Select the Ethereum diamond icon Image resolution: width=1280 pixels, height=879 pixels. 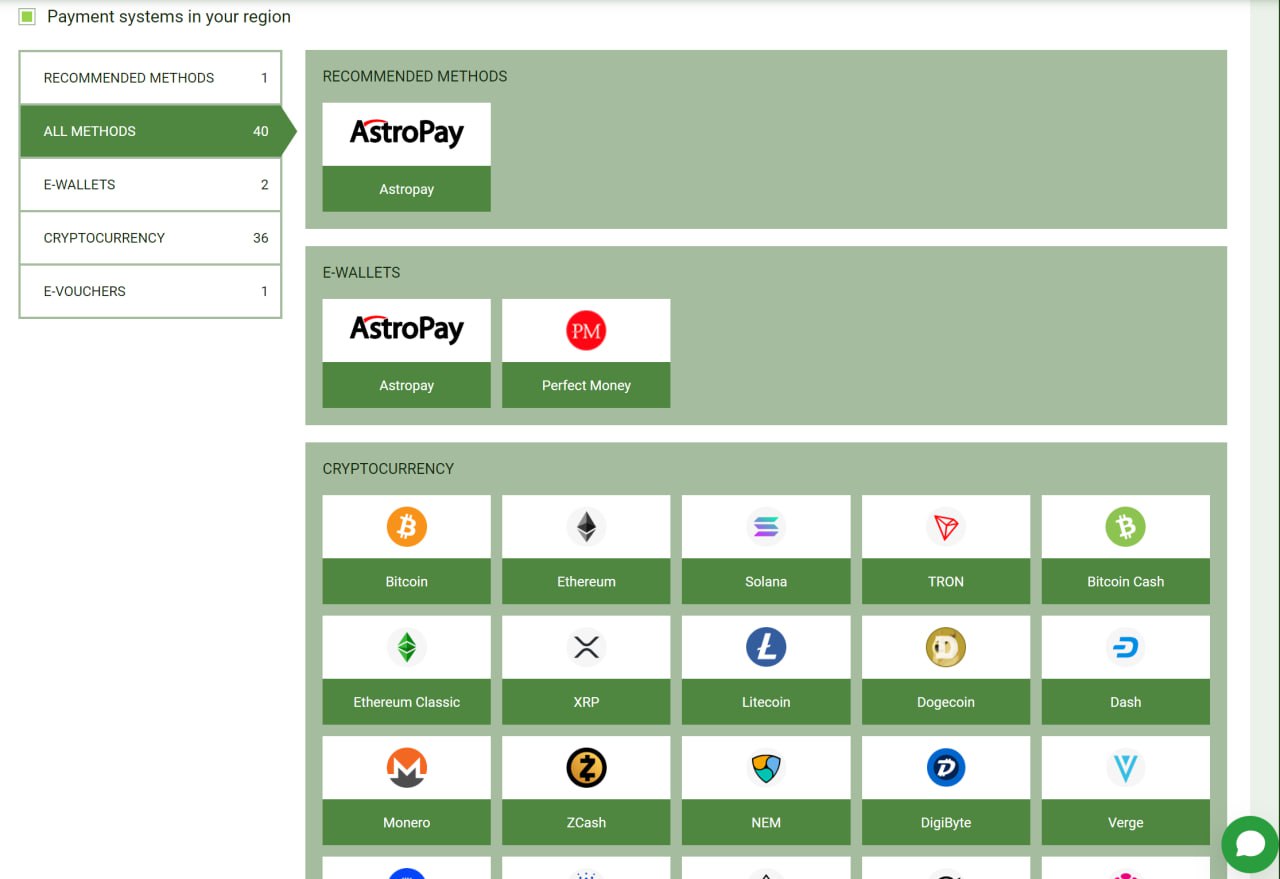pos(586,527)
